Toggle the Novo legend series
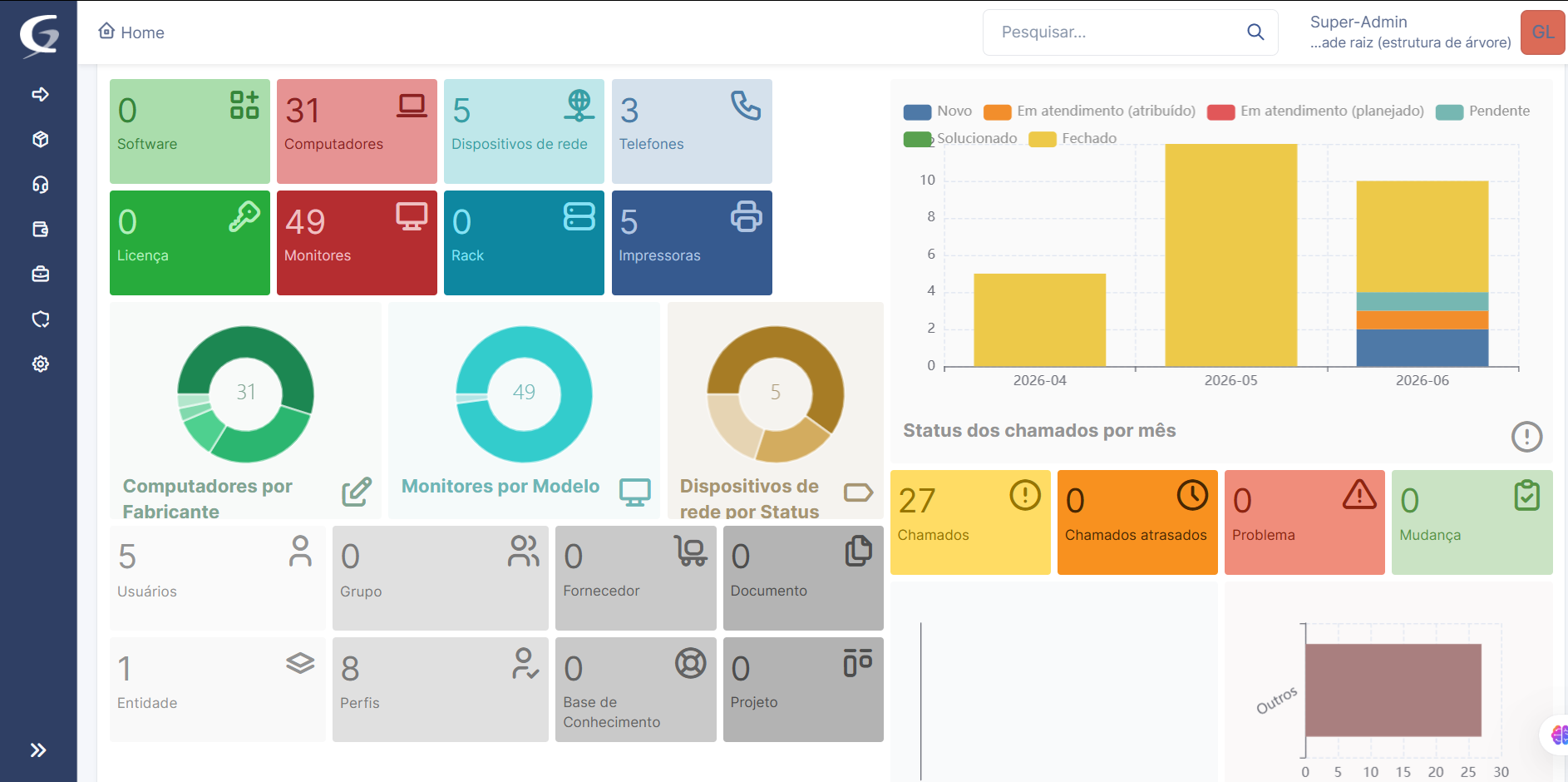Screen dimensions: 1568x782 [x=938, y=111]
